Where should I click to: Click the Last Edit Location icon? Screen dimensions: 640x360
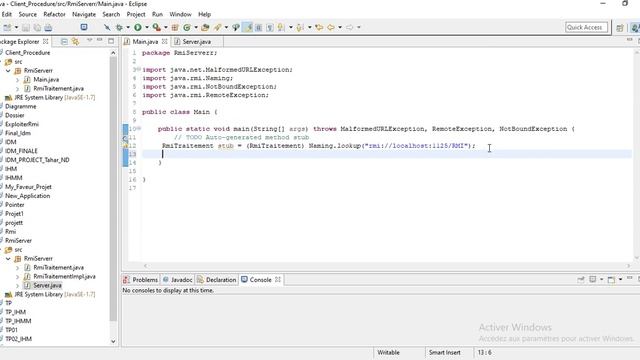click(319, 27)
